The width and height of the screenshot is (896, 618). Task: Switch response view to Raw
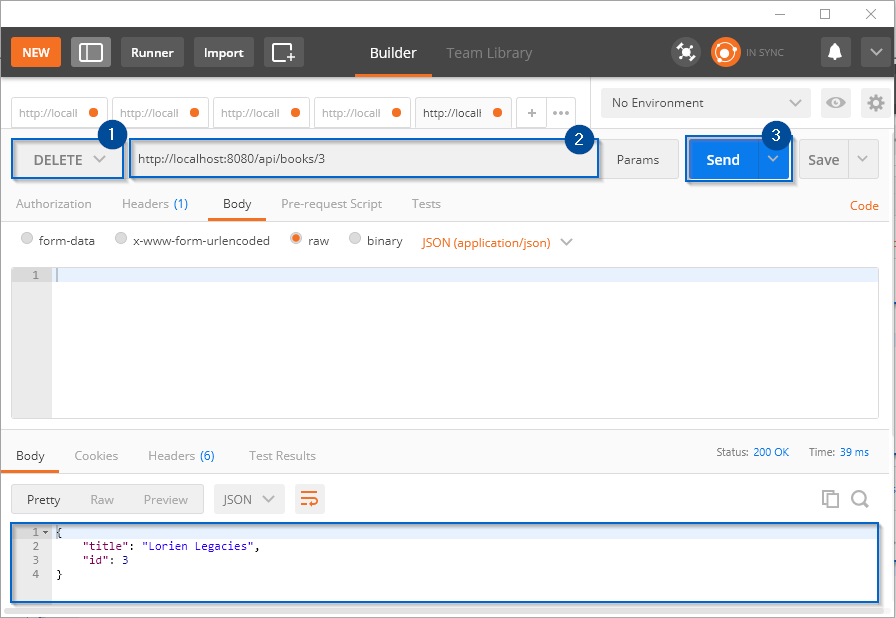102,500
